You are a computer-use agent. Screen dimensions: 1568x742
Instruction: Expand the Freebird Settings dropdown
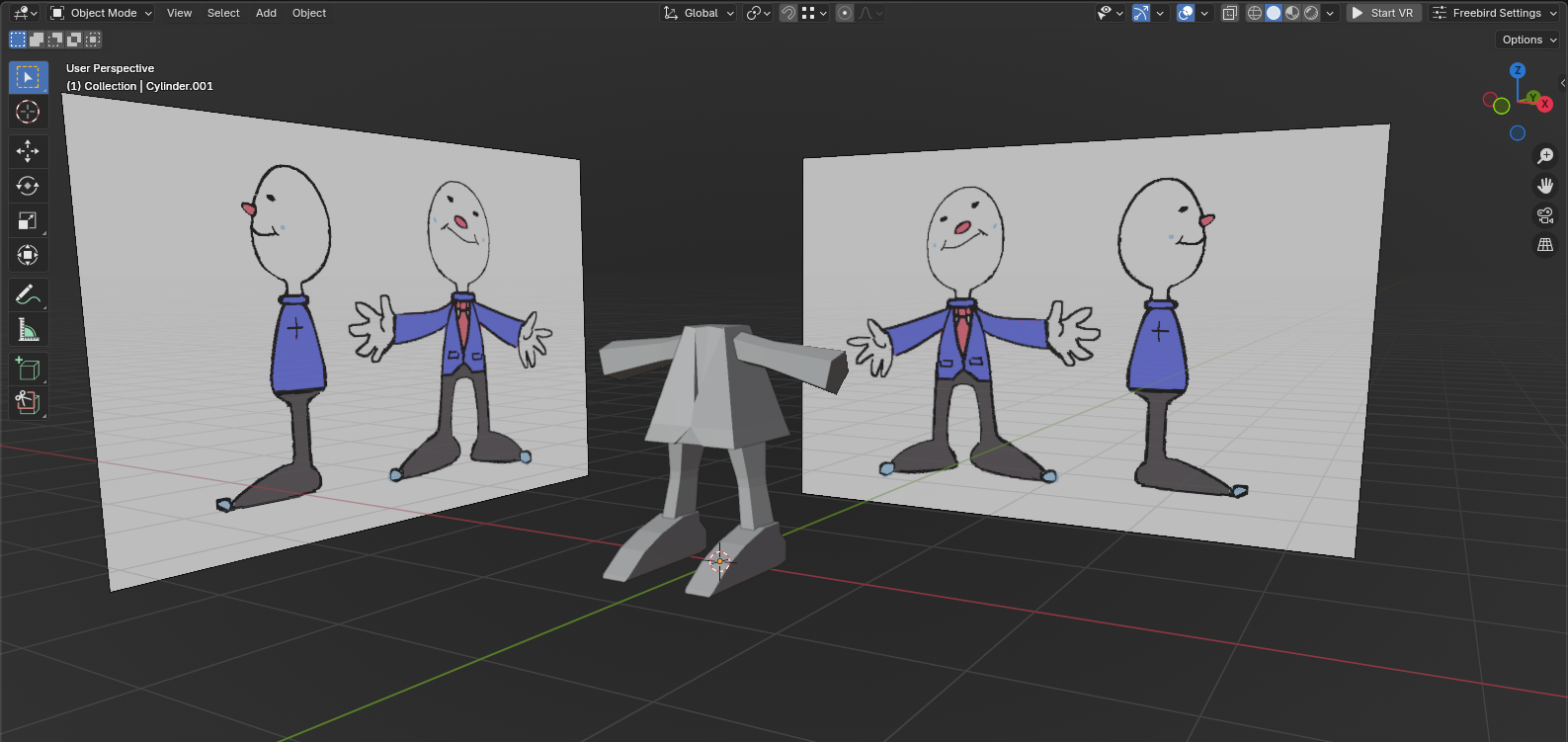(x=1495, y=13)
